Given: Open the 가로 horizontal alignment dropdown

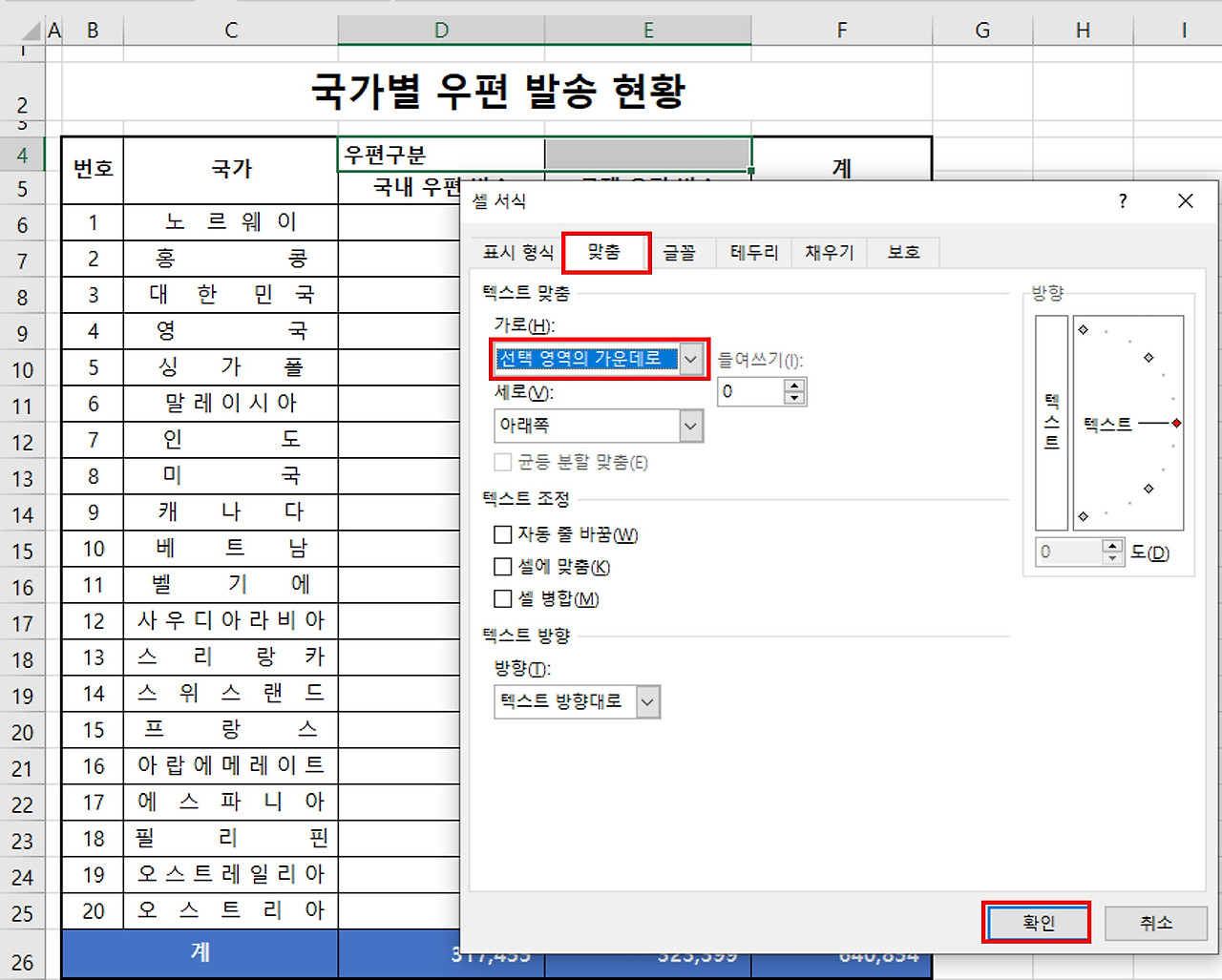Looking at the screenshot, I should [690, 359].
